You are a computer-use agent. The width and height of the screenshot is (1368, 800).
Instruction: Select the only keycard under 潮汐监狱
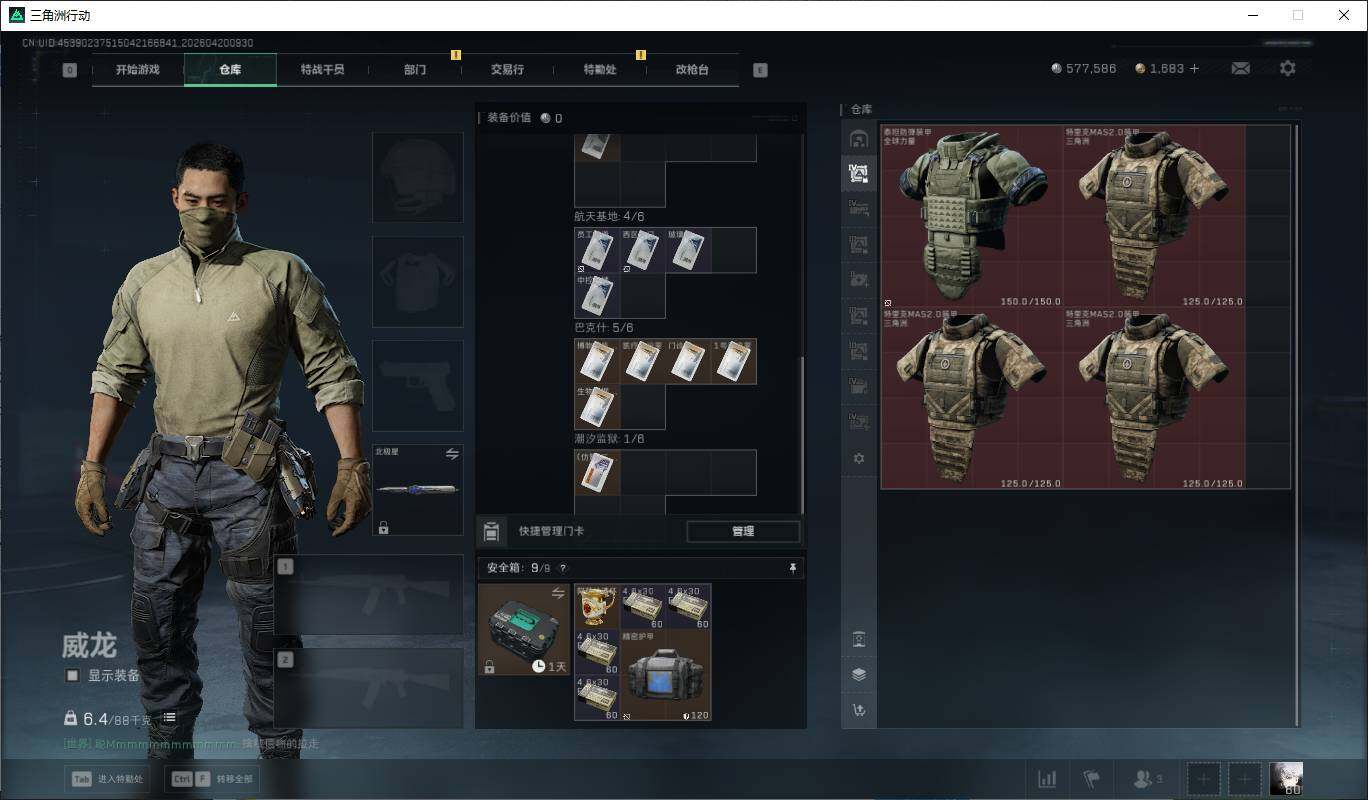click(597, 472)
